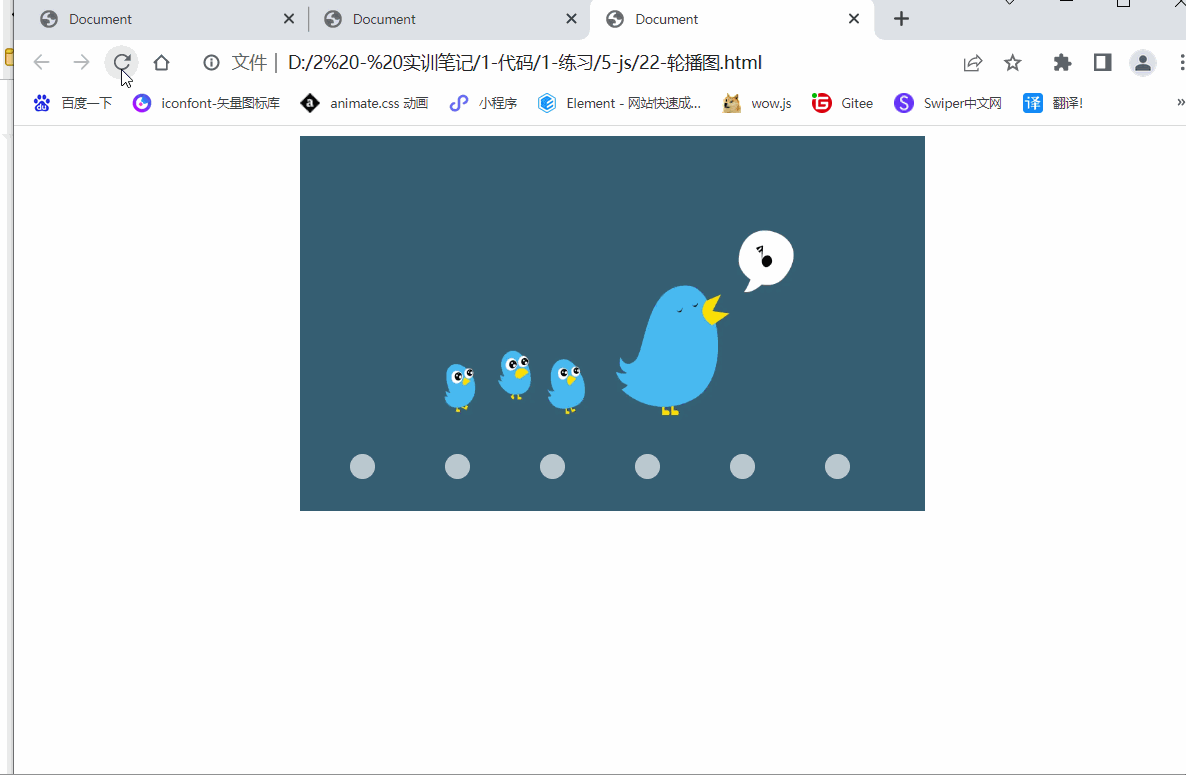Screen dimensions: 1186x775
Task: Select the first carousel indicator dot
Action: tap(362, 467)
